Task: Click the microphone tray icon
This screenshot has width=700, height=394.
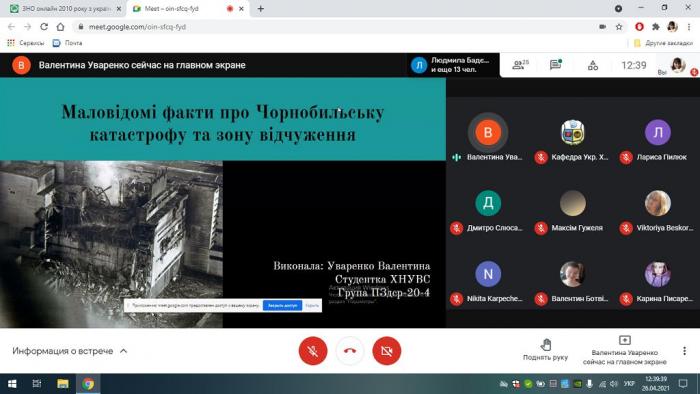Action: [589, 384]
